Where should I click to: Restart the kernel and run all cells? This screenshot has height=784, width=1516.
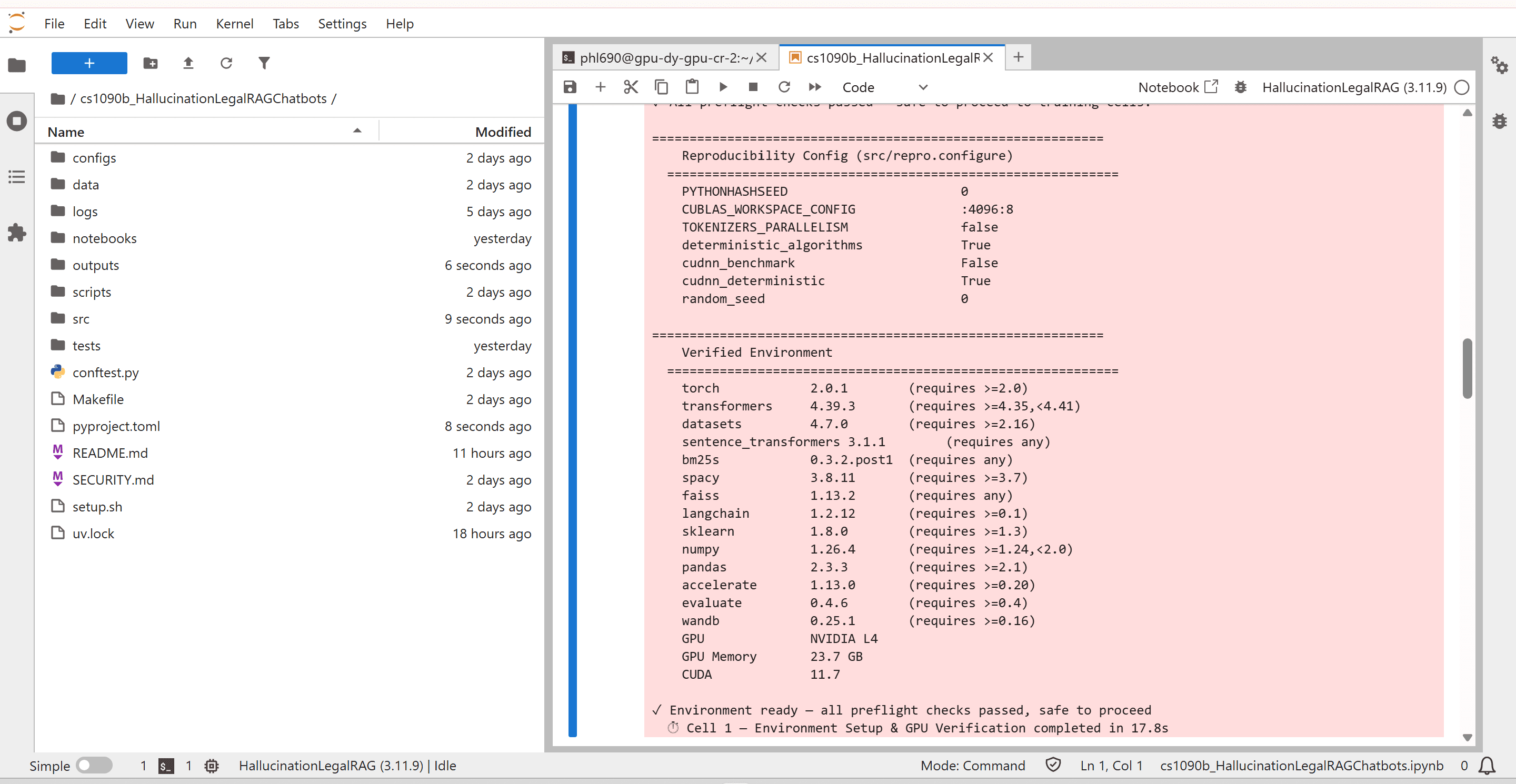[x=814, y=86]
